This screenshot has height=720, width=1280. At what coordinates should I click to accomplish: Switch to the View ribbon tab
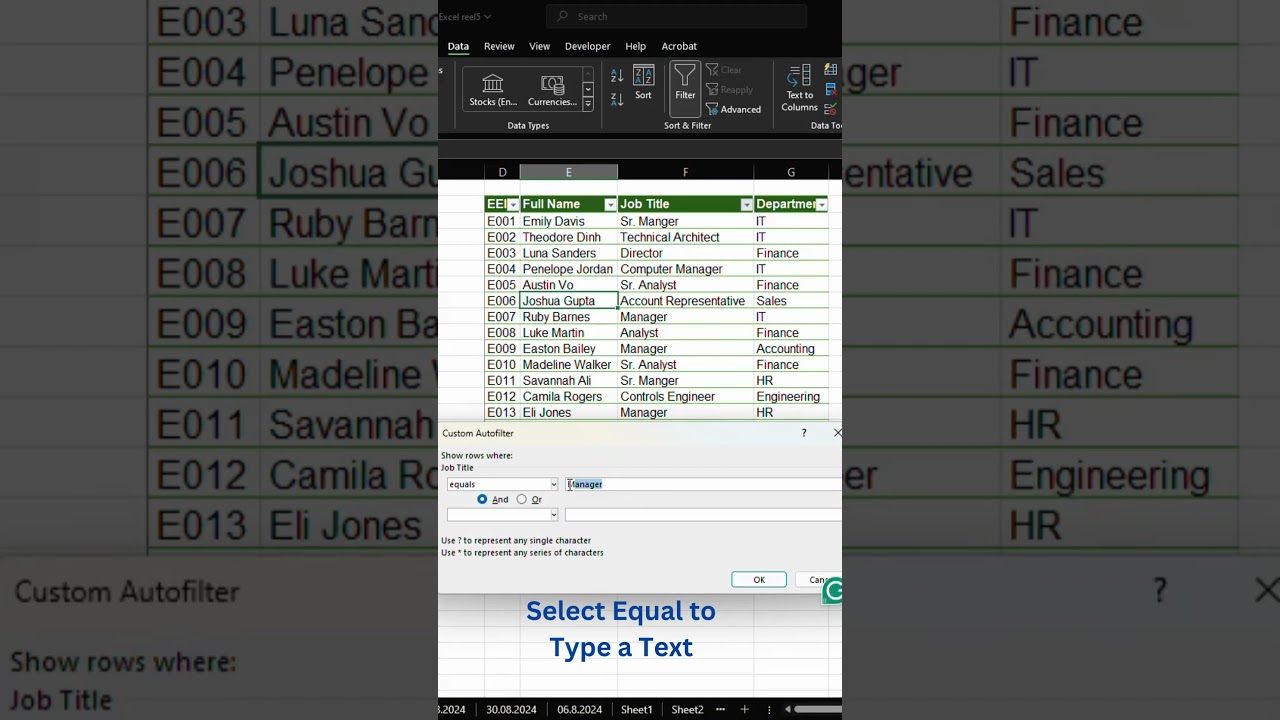540,46
